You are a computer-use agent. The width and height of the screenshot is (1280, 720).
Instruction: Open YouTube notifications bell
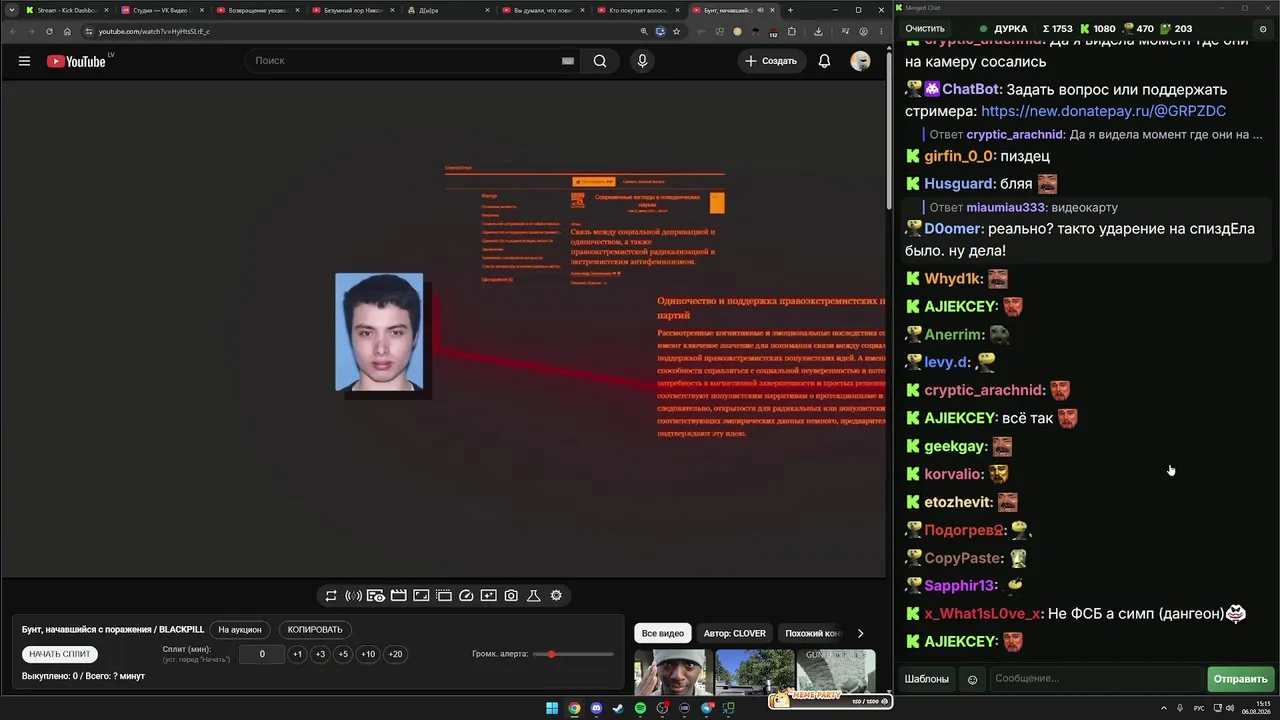[x=824, y=61]
